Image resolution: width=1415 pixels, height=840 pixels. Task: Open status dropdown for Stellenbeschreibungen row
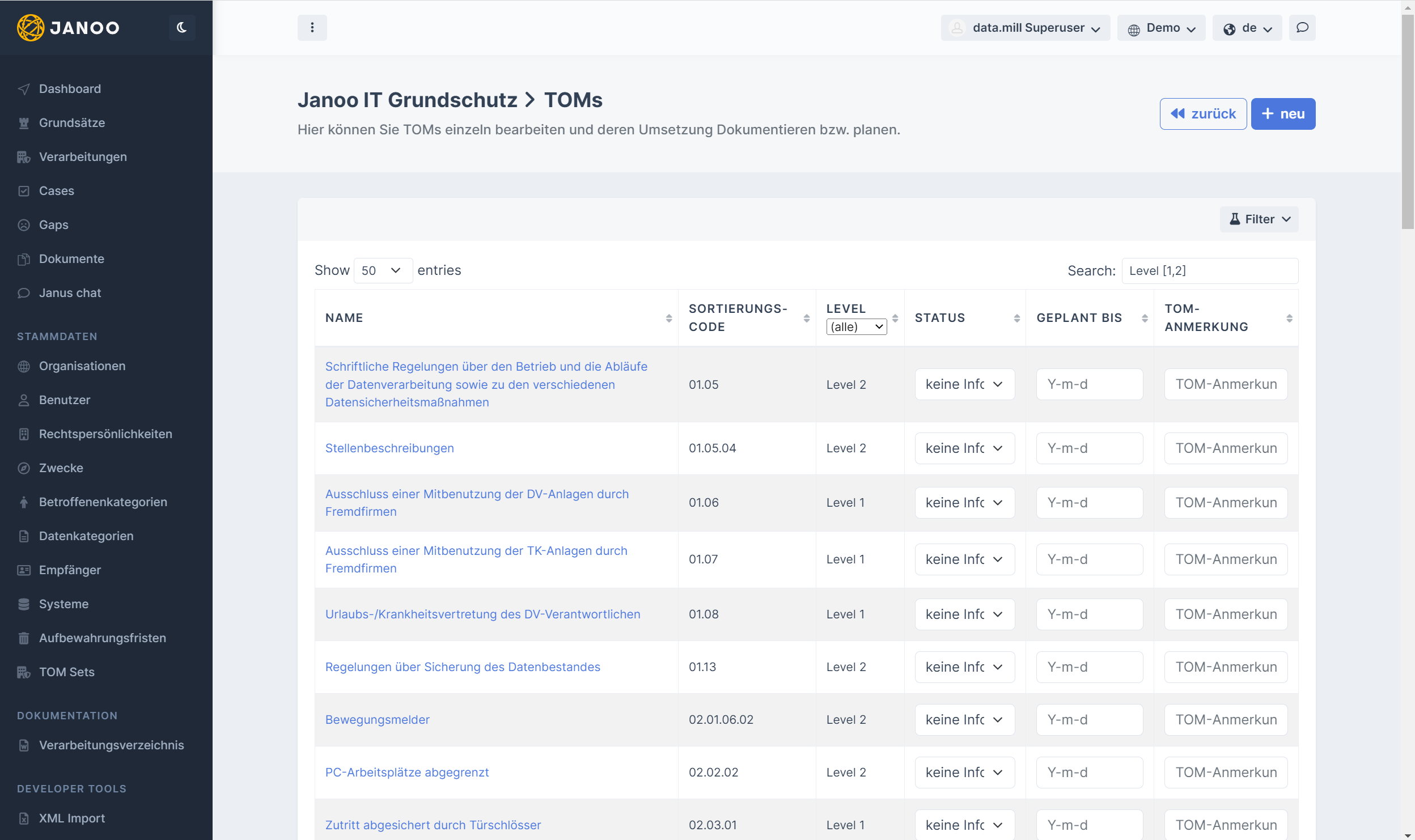[x=964, y=448]
